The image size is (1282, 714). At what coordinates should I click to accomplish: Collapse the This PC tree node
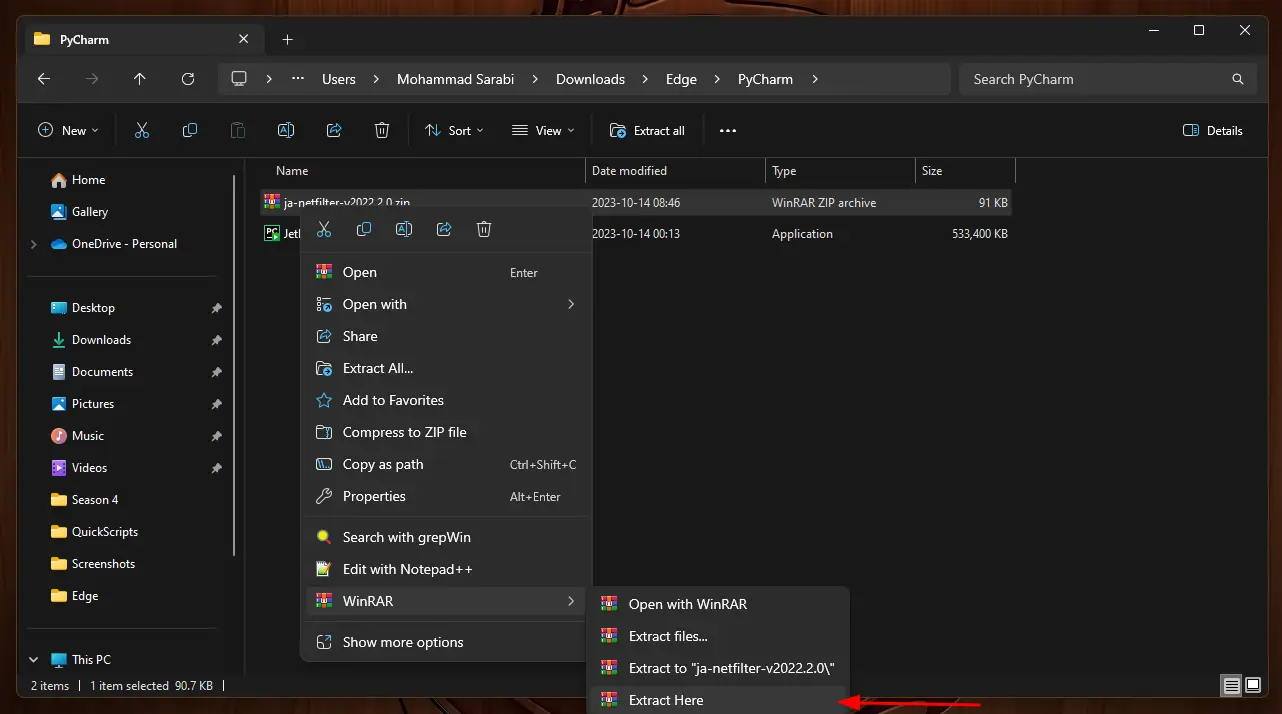point(35,660)
